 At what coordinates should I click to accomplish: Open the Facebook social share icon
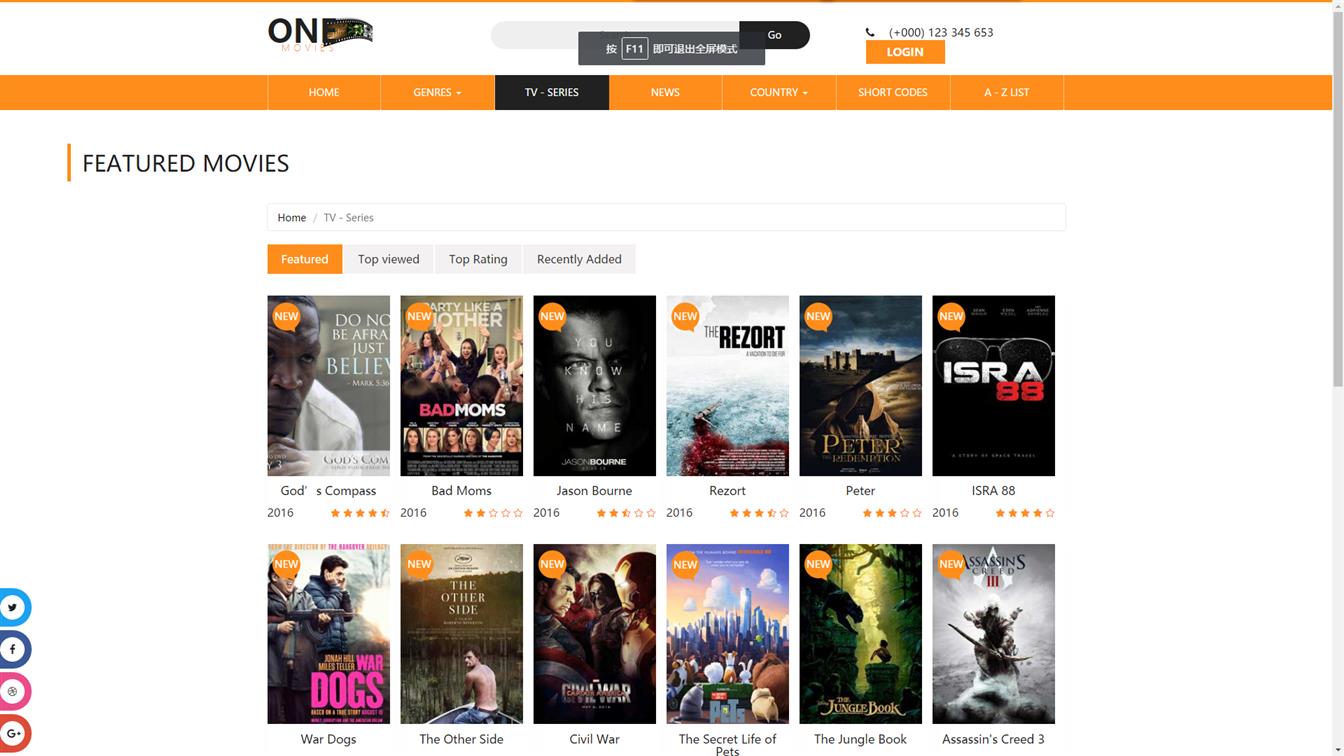[x=14, y=649]
